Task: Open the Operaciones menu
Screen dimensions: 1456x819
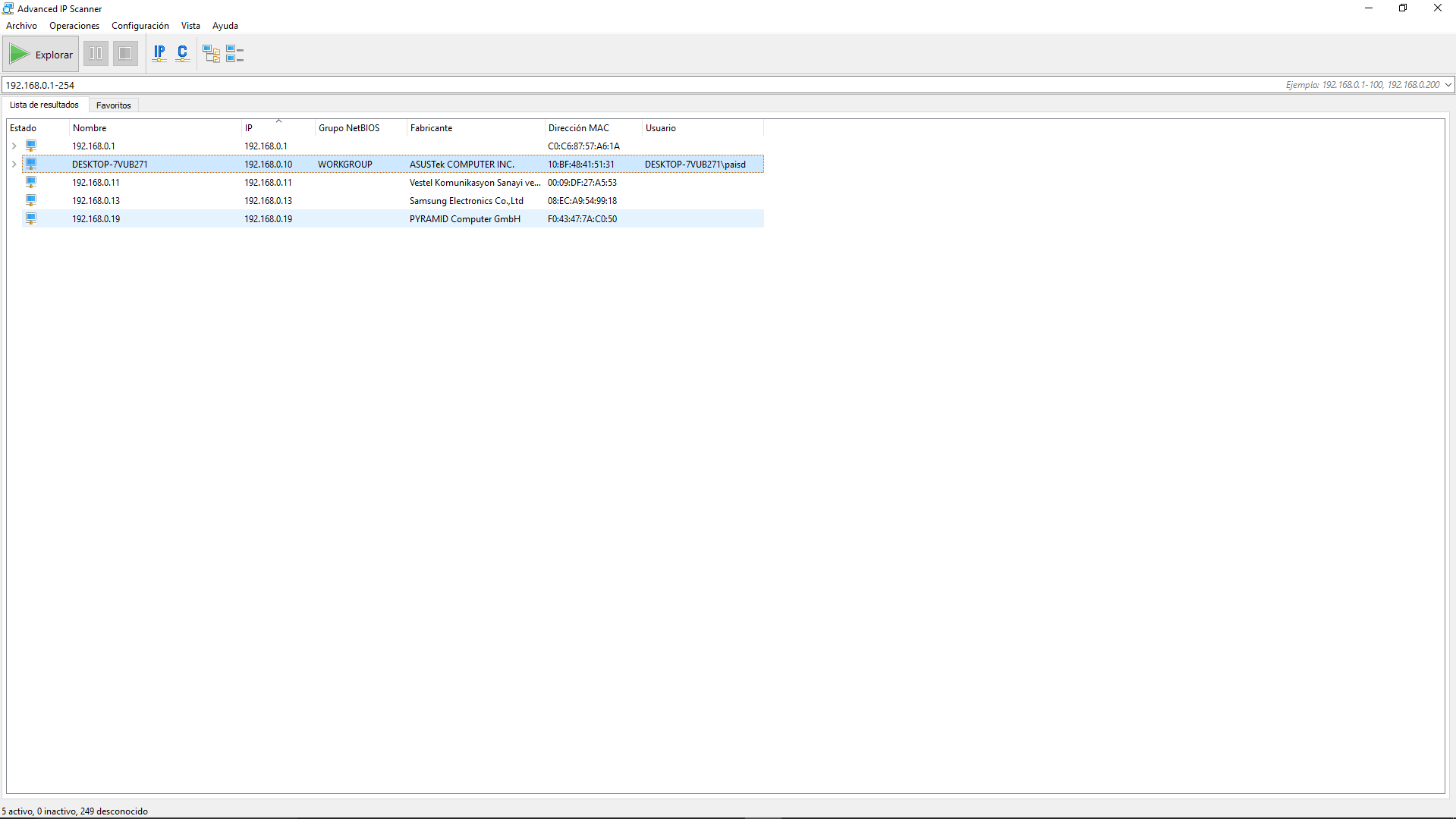Action: click(74, 26)
